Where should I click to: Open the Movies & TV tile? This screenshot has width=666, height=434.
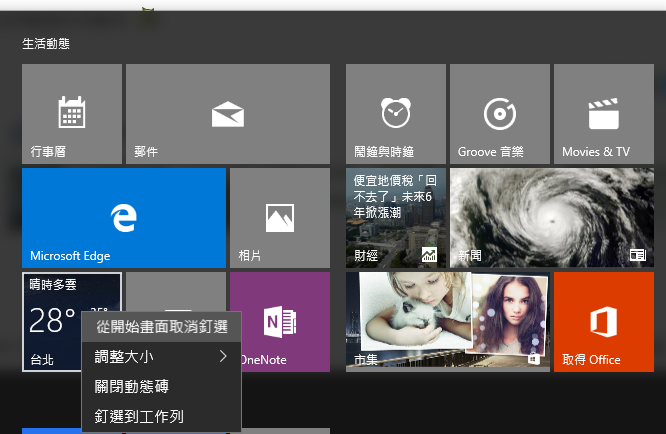tap(604, 114)
